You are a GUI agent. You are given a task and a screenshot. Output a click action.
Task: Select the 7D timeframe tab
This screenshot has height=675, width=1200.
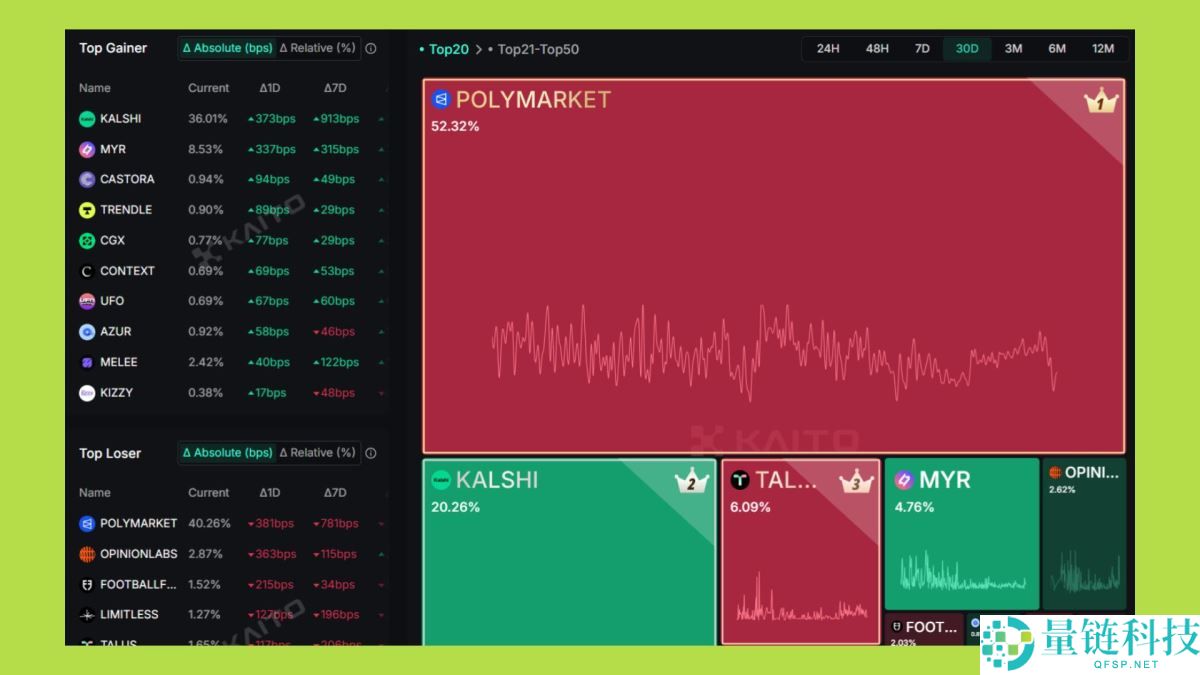click(x=922, y=49)
